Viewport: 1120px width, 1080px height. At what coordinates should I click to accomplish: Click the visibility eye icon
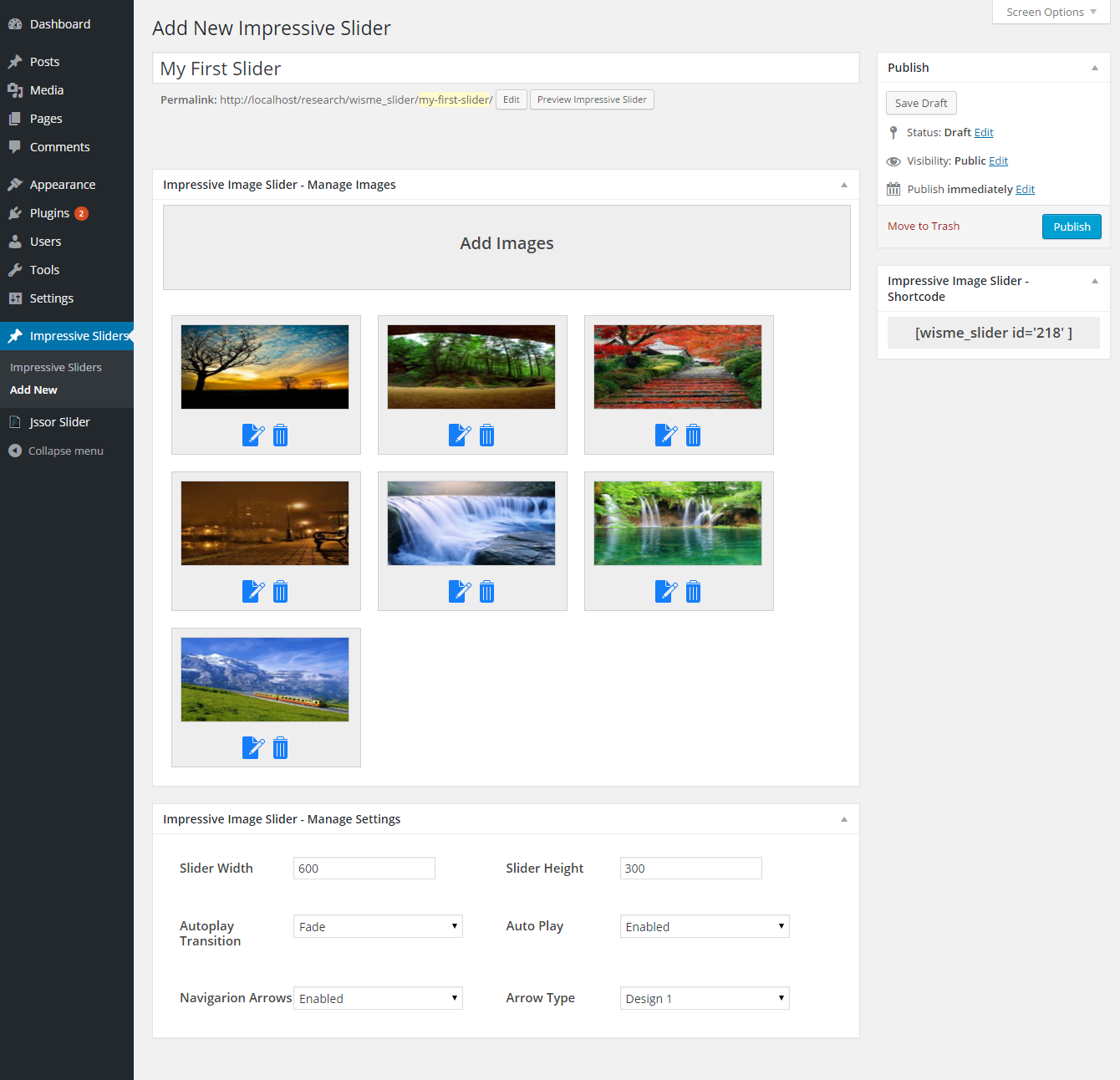tap(893, 161)
